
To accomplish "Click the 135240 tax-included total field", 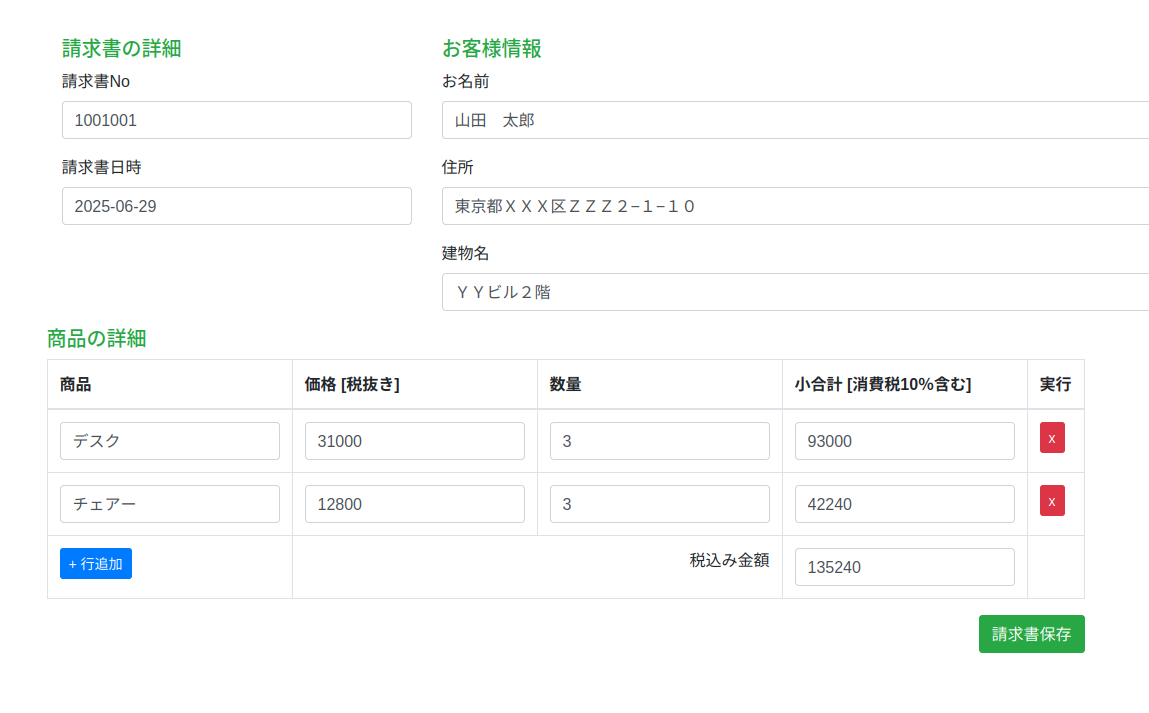I will [905, 567].
